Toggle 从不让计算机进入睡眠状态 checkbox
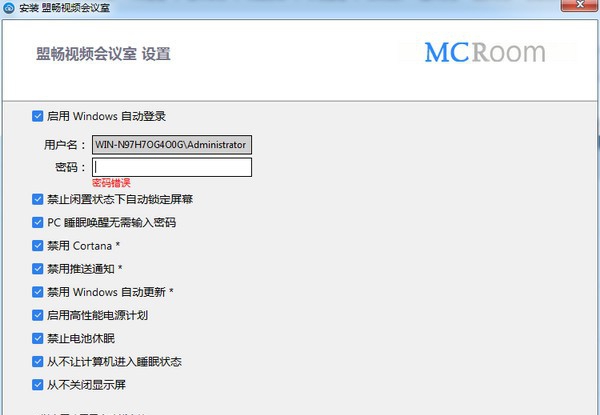The height and width of the screenshot is (415, 600). 38,361
